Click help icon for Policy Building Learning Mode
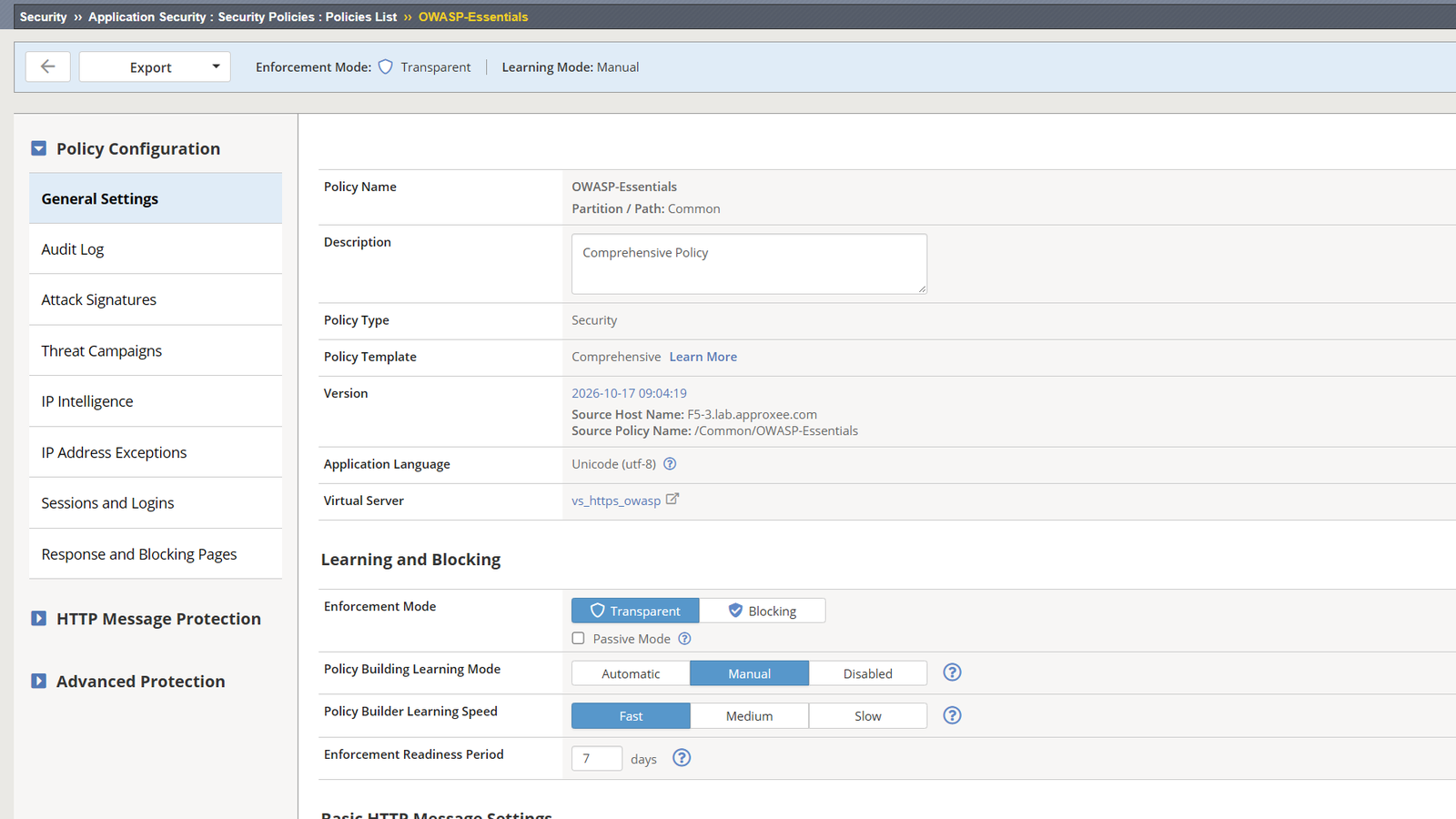1456x819 pixels. click(952, 672)
